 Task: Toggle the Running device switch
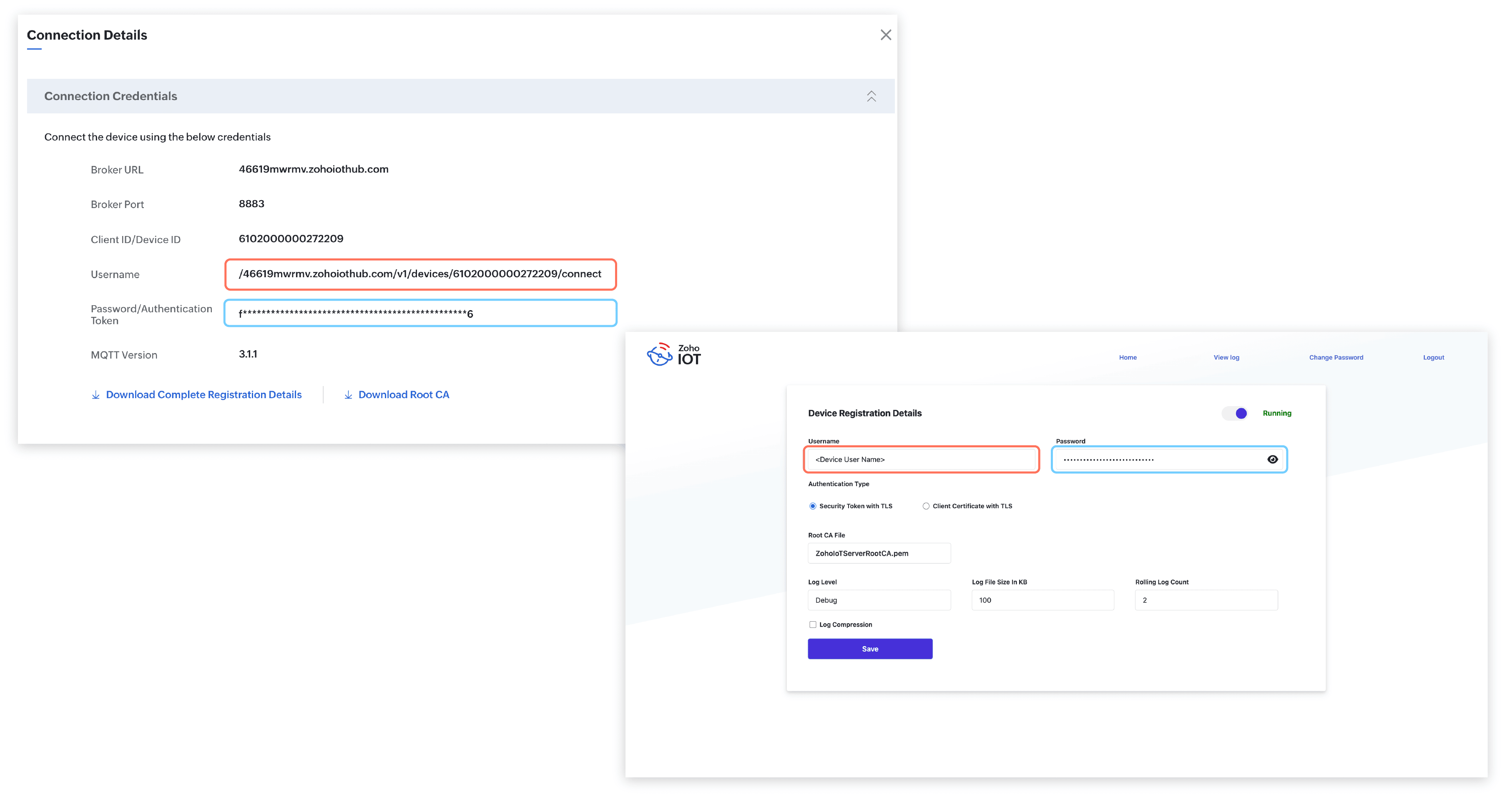(x=1236, y=413)
